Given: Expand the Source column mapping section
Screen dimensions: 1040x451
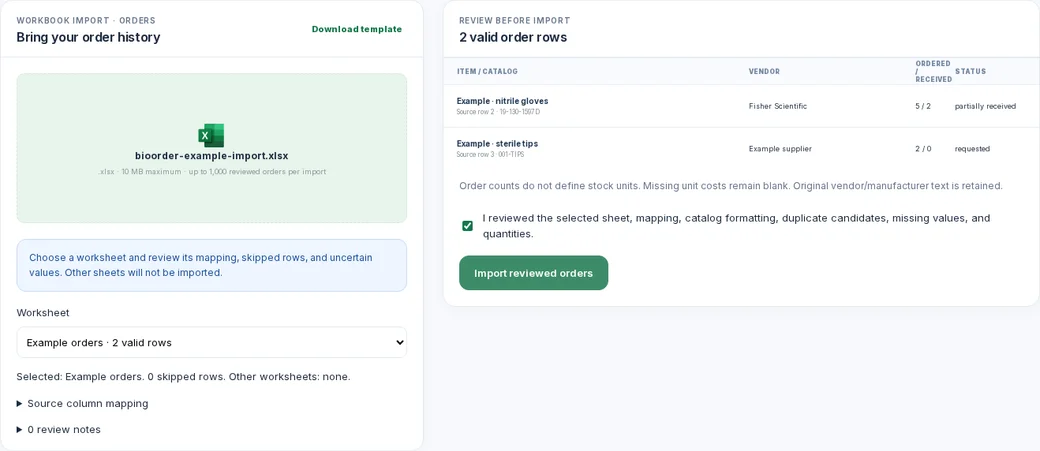Looking at the screenshot, I should point(82,403).
